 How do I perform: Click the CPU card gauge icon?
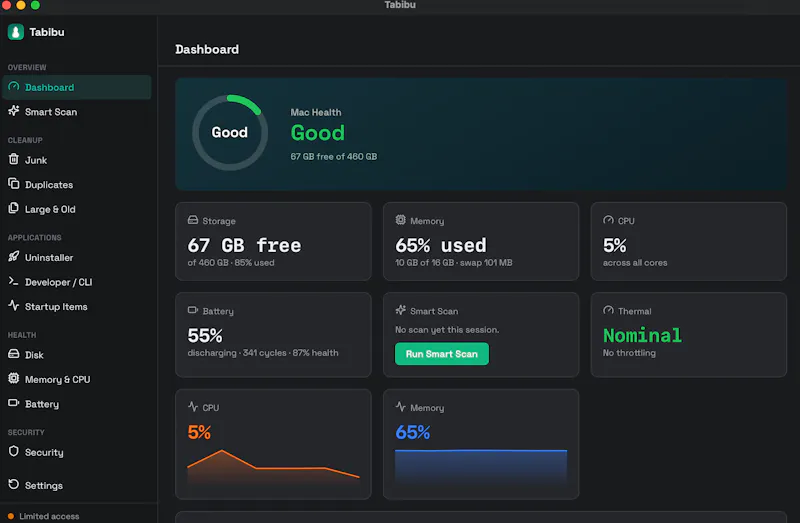[x=608, y=220]
